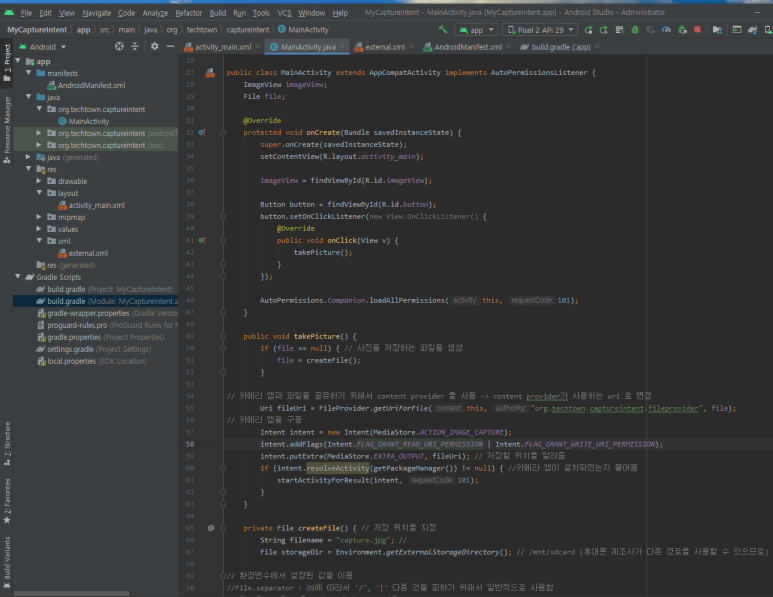The width and height of the screenshot is (773, 597).
Task: Click the window icon after Project Structure
Action: coord(737,30)
